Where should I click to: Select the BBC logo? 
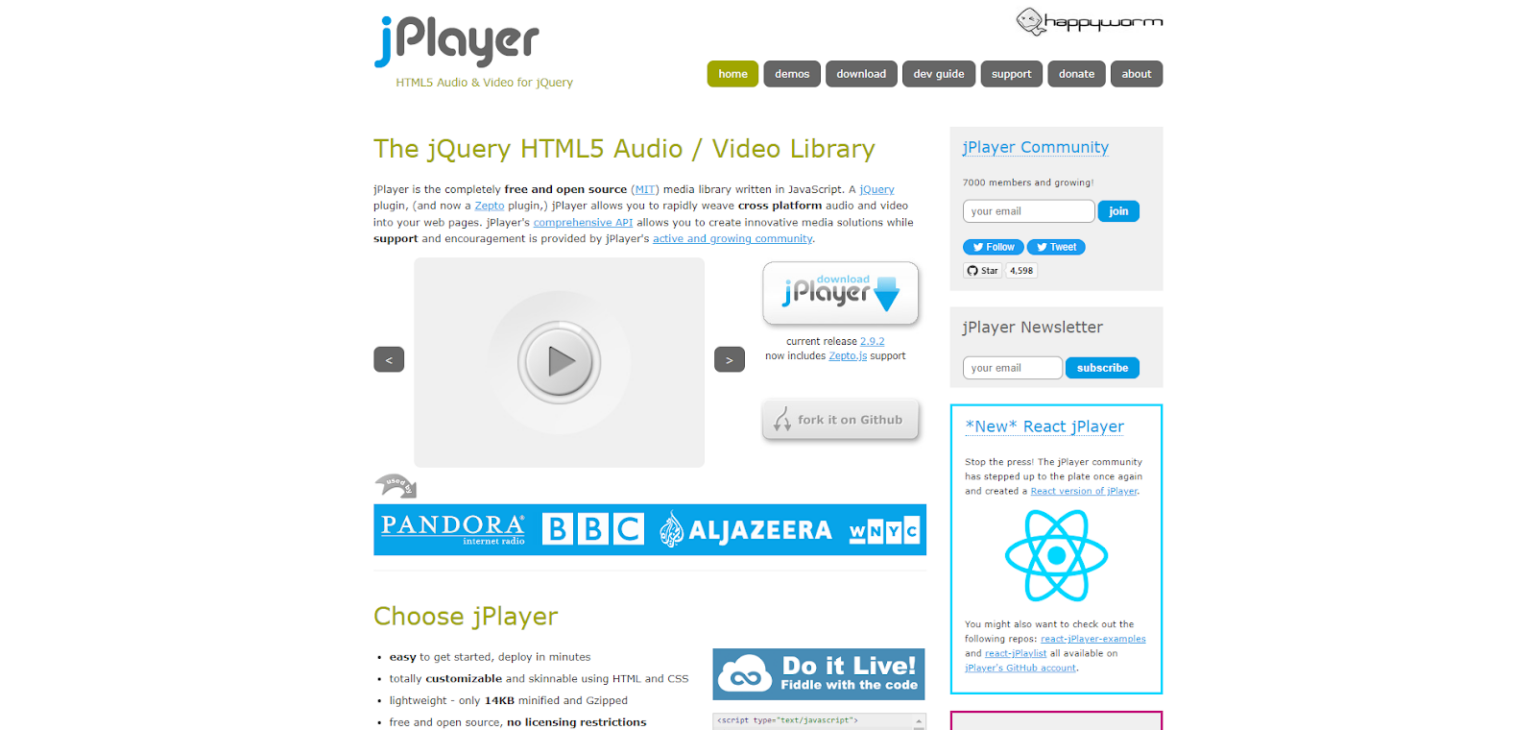592,529
